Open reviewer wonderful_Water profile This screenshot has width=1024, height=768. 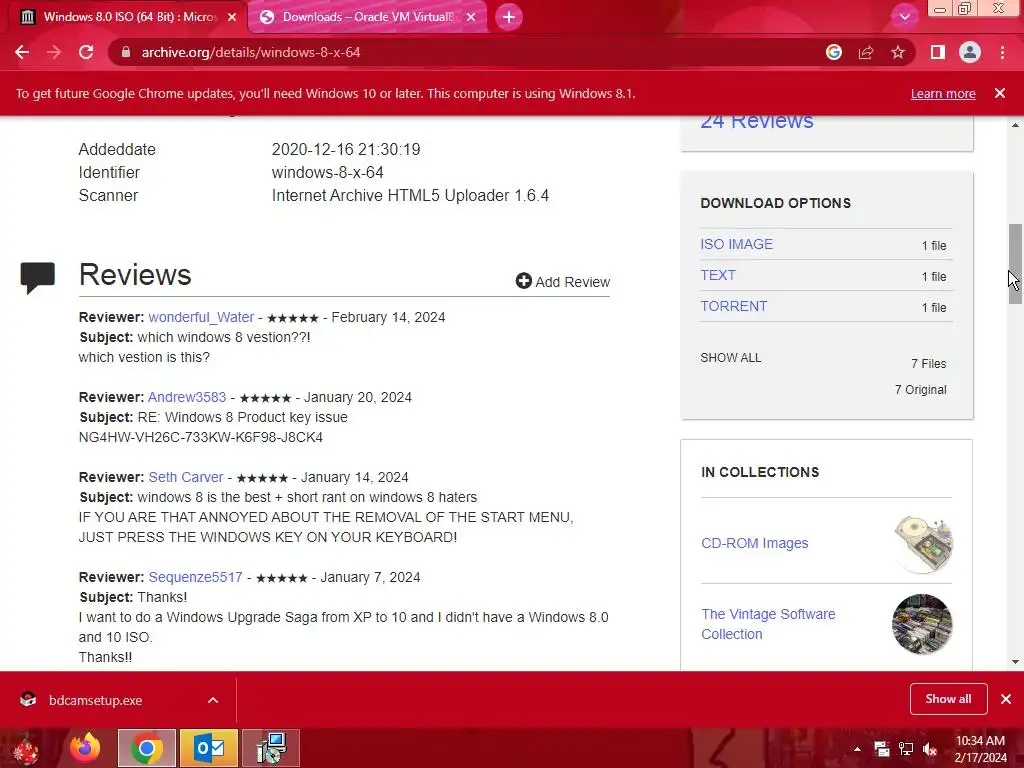point(201,317)
